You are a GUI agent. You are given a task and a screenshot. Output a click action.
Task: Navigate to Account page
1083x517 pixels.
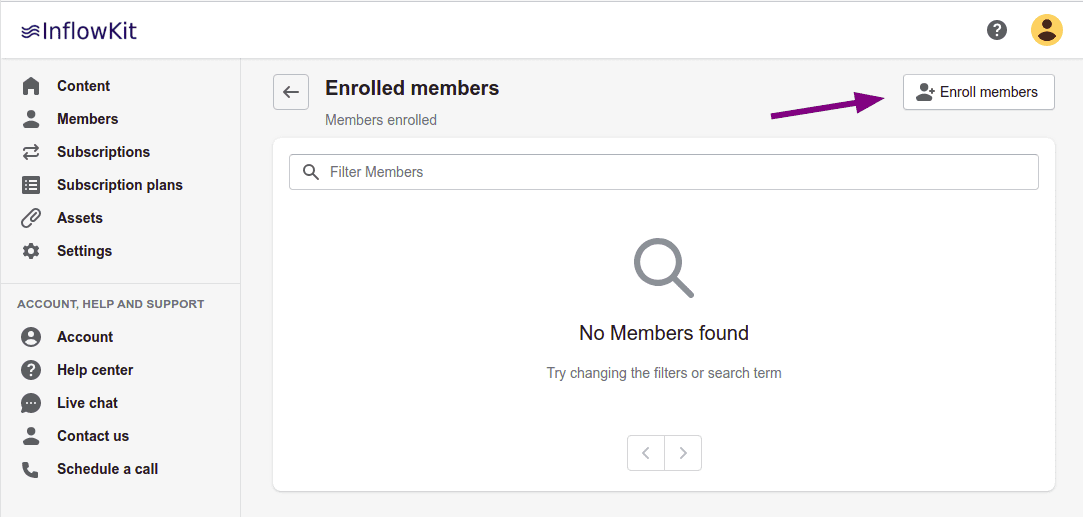[x=85, y=337]
